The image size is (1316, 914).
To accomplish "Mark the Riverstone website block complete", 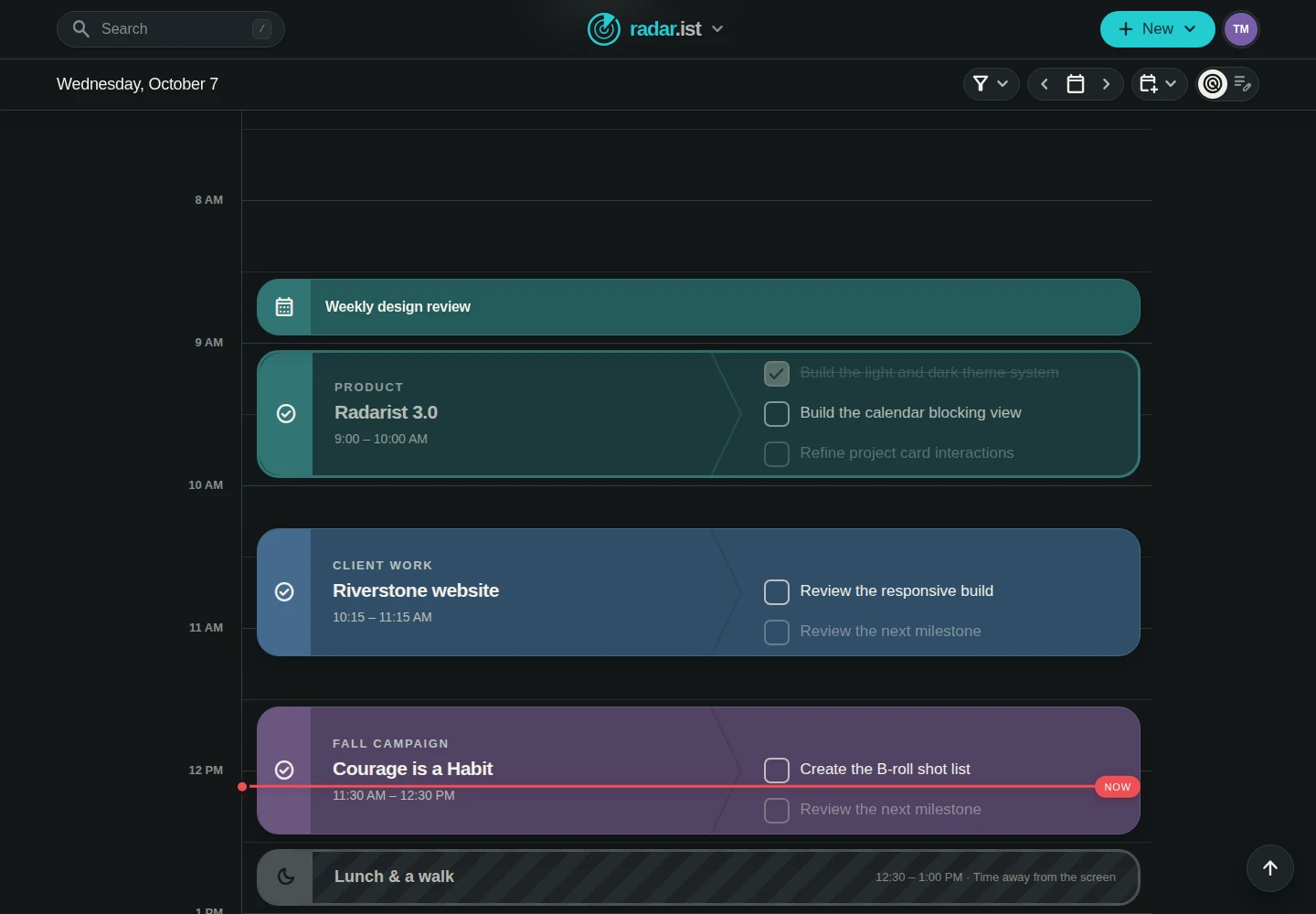I will click(x=284, y=592).
